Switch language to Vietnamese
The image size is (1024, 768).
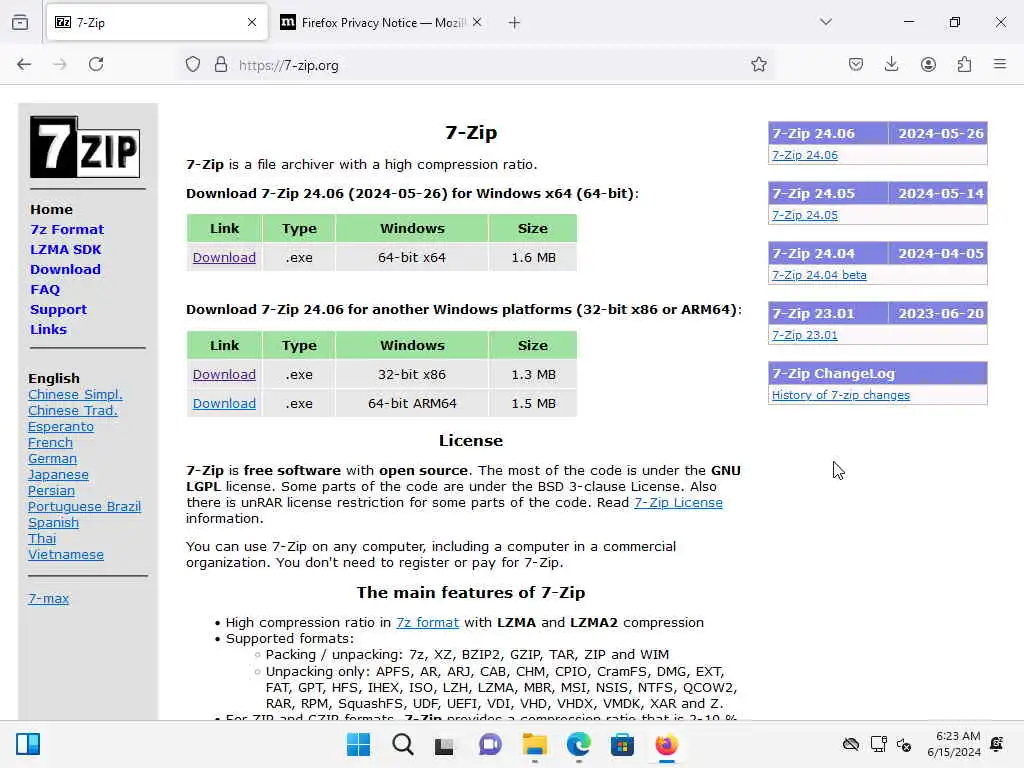tap(65, 554)
